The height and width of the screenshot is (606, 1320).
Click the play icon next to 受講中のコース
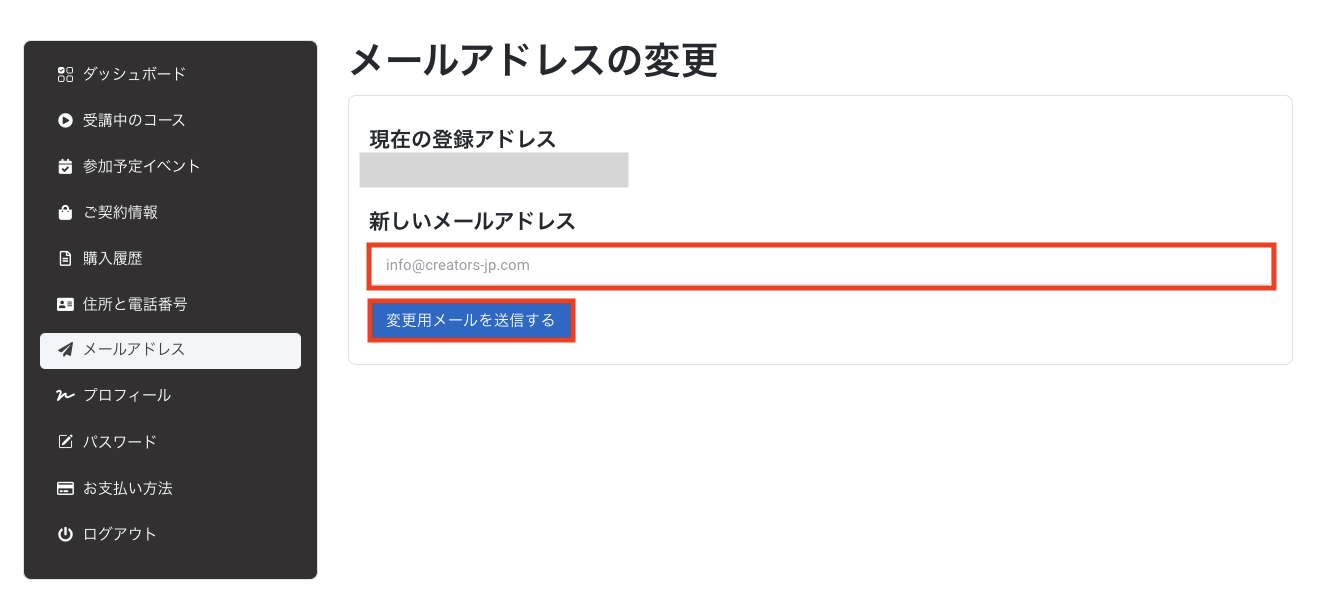65,120
